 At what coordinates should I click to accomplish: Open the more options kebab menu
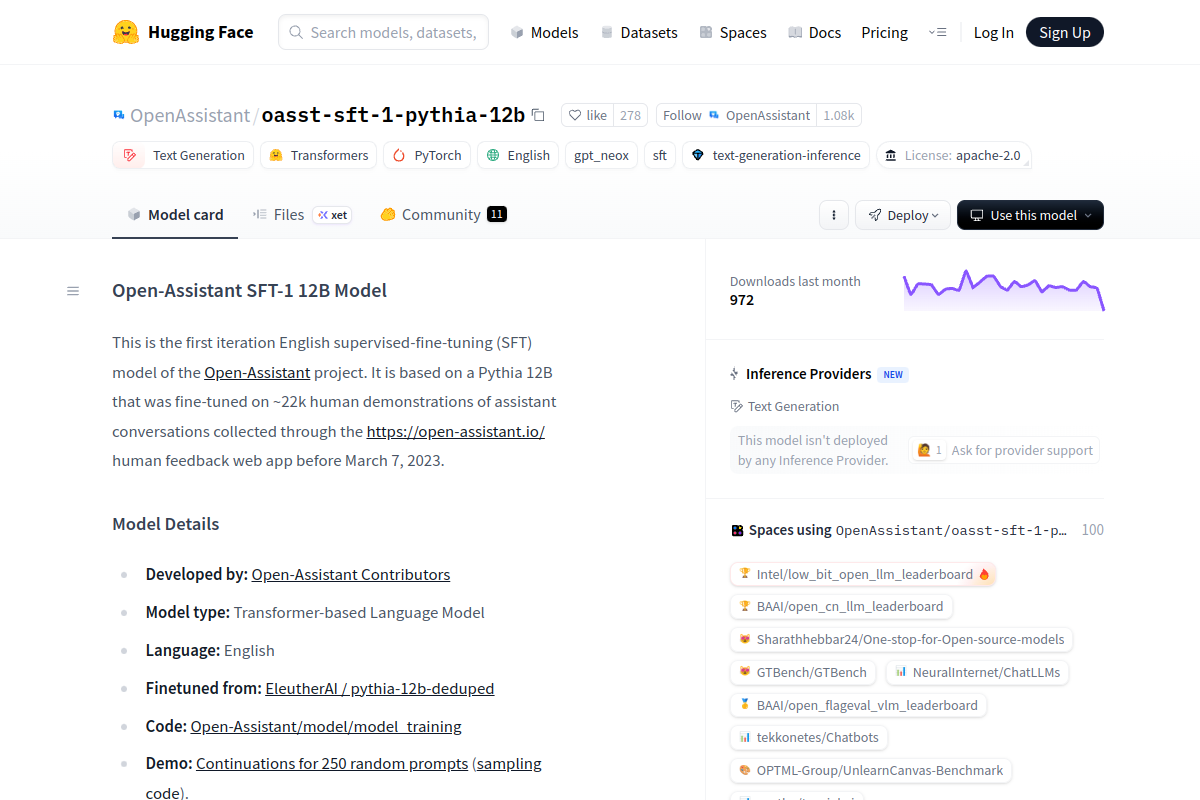point(833,215)
